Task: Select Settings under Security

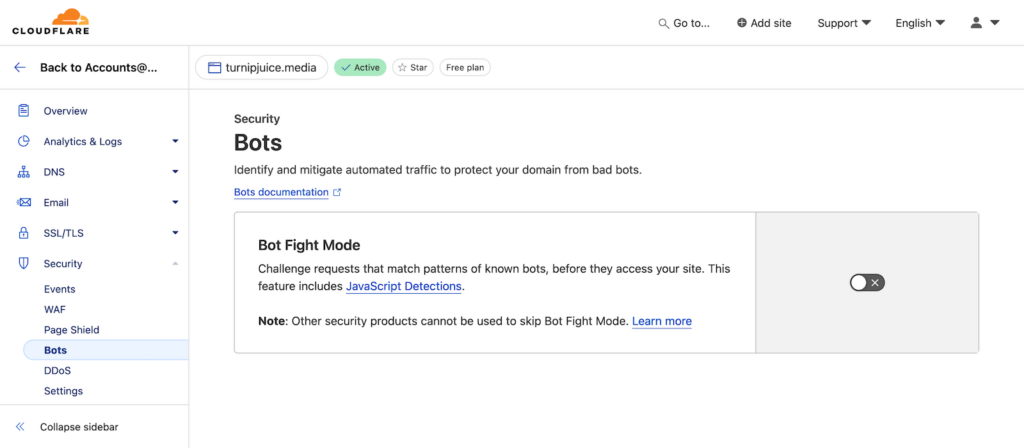Action: [63, 391]
